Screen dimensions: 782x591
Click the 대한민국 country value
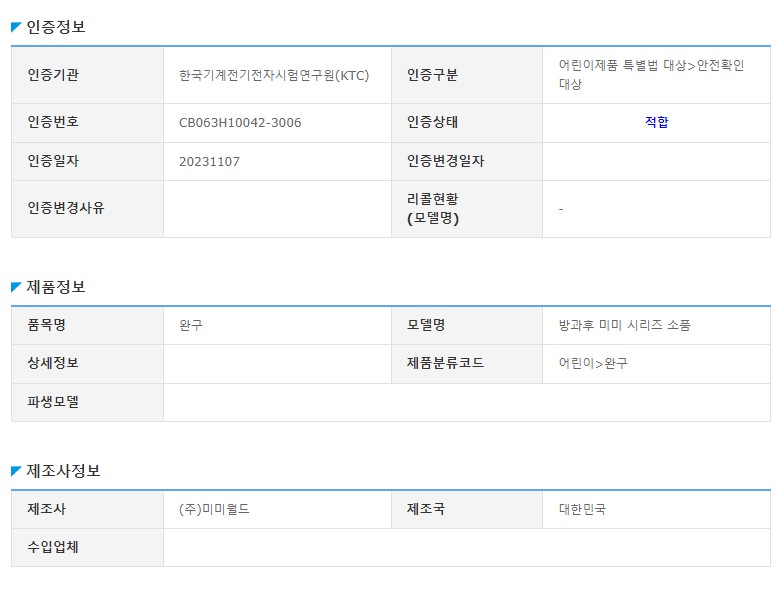click(x=582, y=509)
